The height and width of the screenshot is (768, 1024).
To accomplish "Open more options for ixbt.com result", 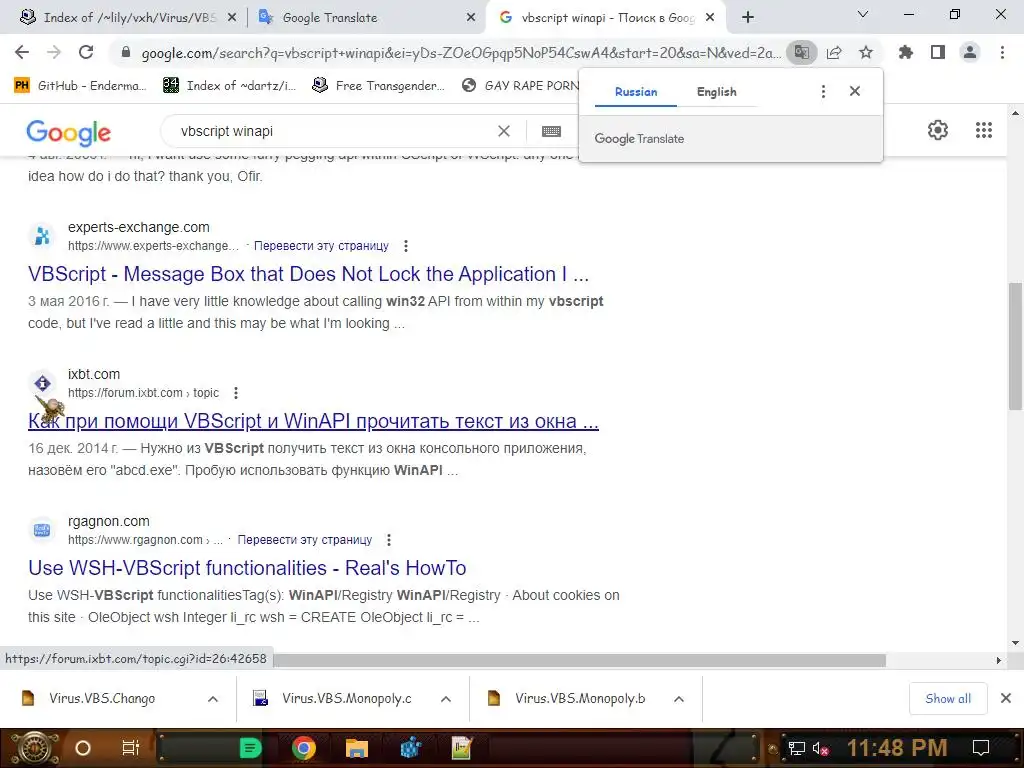I will [x=236, y=393].
